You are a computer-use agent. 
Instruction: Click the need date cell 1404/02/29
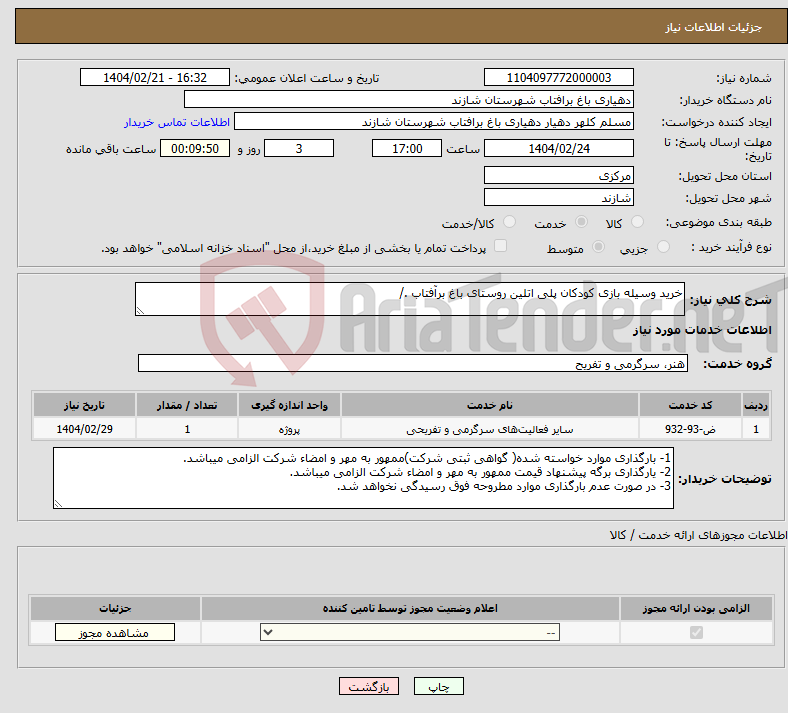point(84,429)
